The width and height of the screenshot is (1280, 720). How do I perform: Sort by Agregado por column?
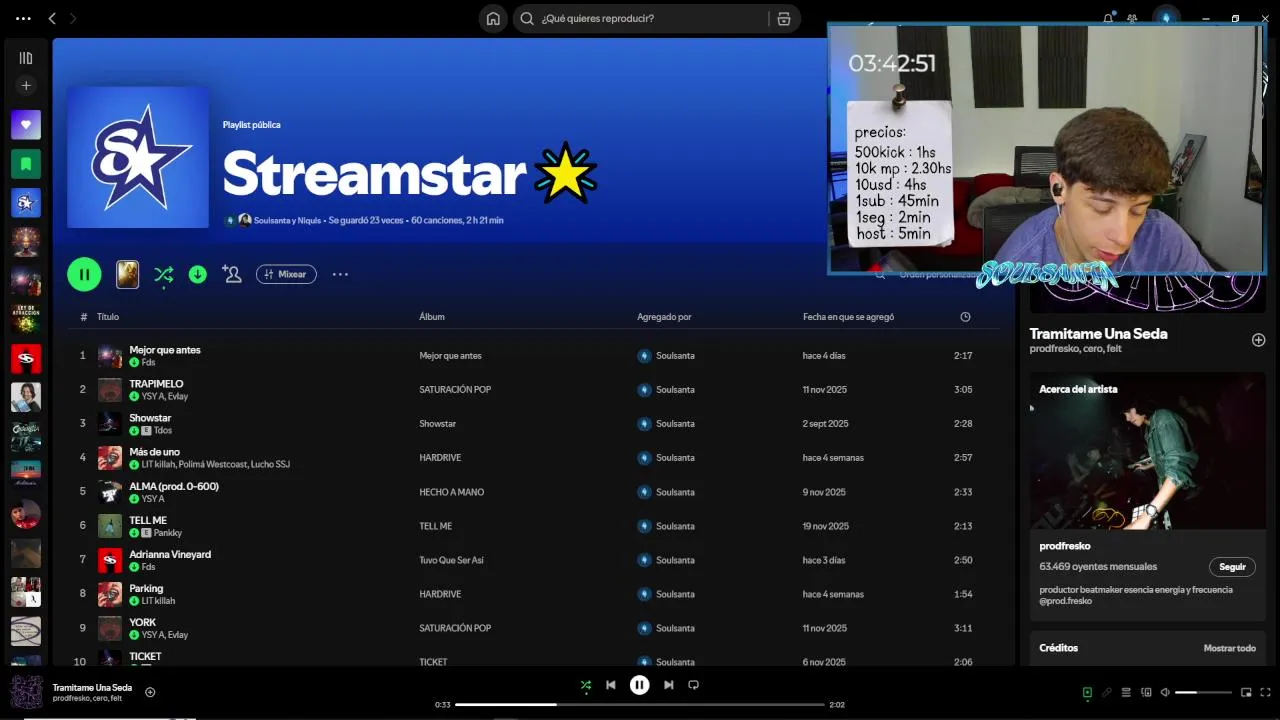[664, 317]
